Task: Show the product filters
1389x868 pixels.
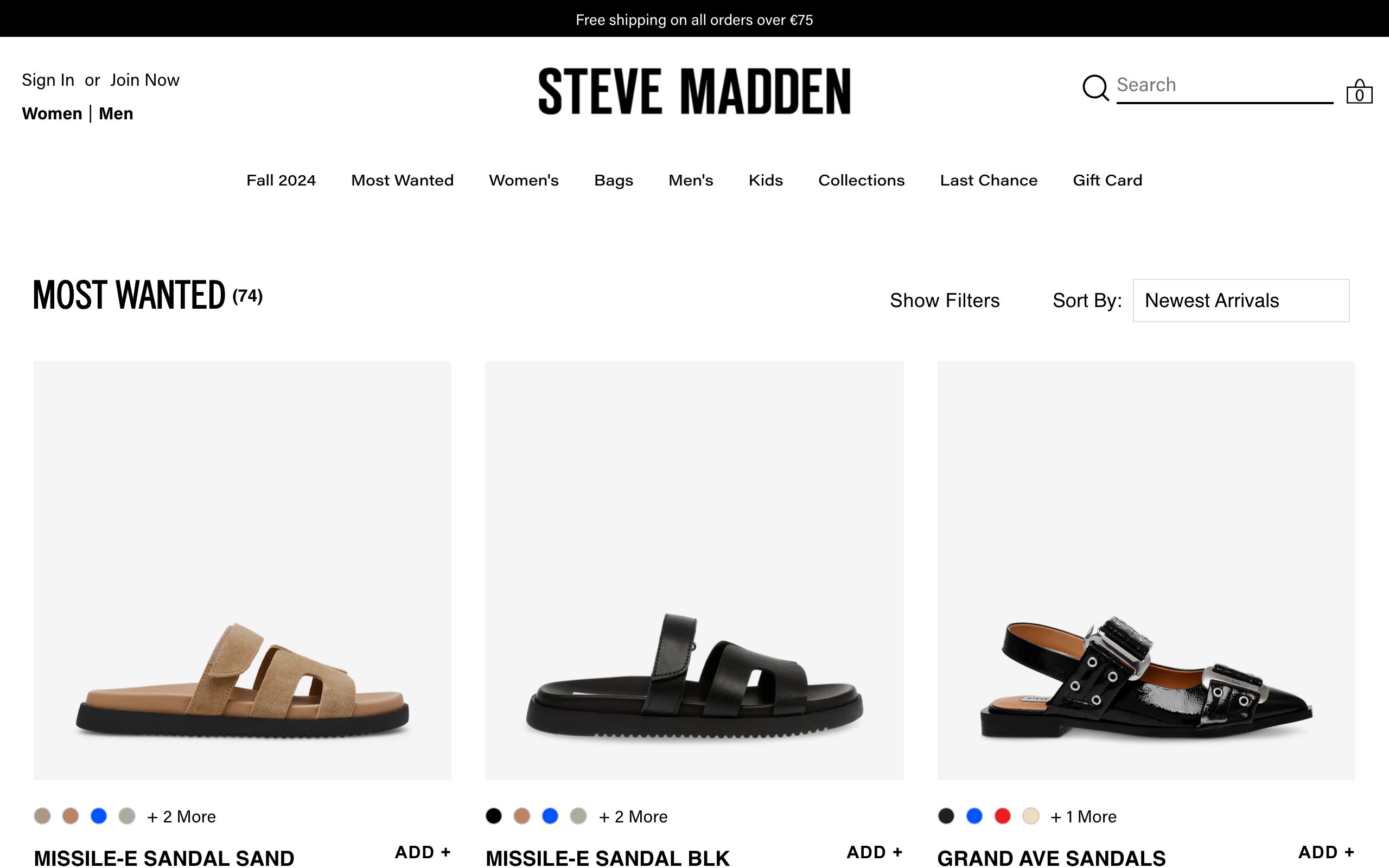Action: click(x=944, y=300)
